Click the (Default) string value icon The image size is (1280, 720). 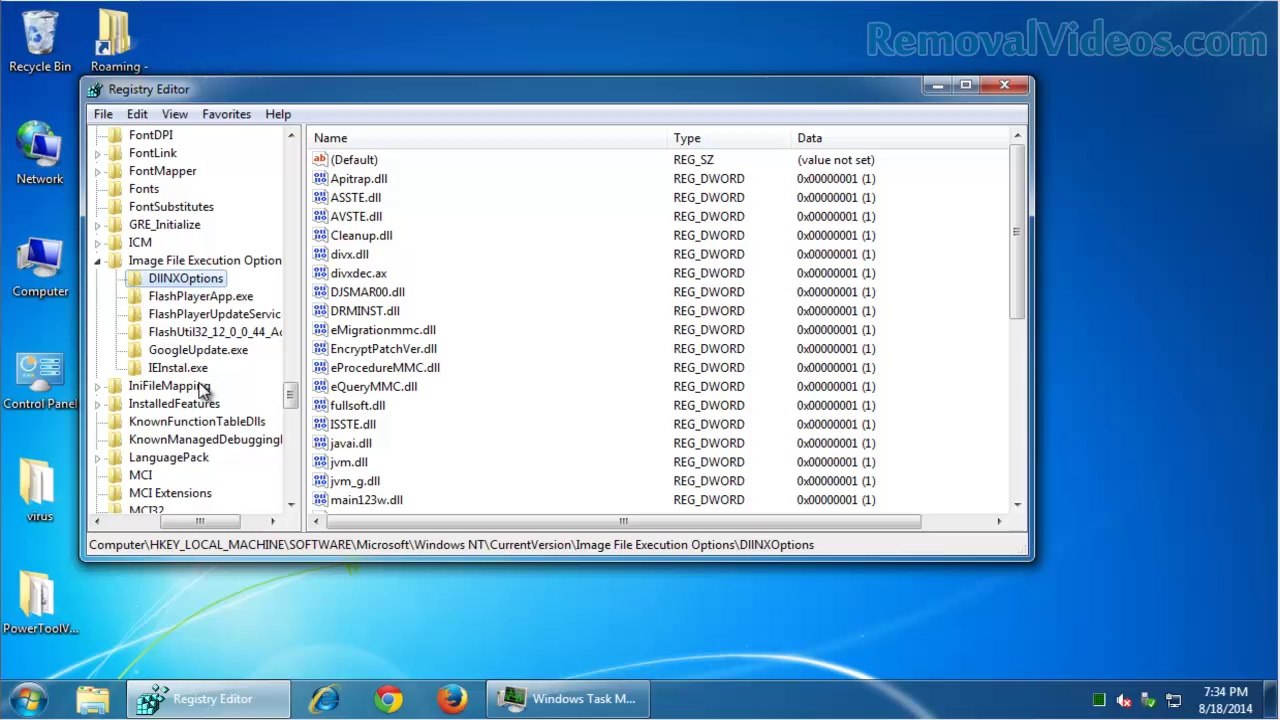click(320, 160)
